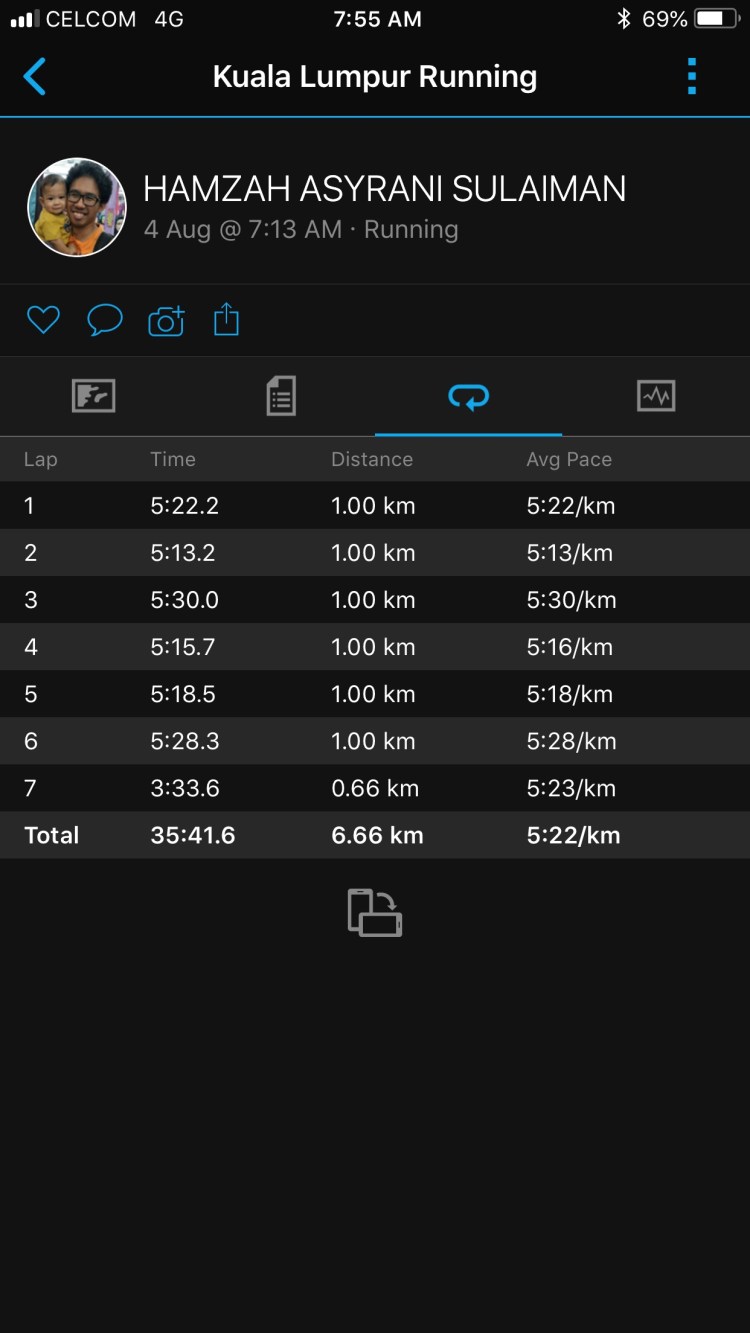This screenshot has height=1333, width=750.
Task: Tap the back arrow icon
Action: [35, 77]
